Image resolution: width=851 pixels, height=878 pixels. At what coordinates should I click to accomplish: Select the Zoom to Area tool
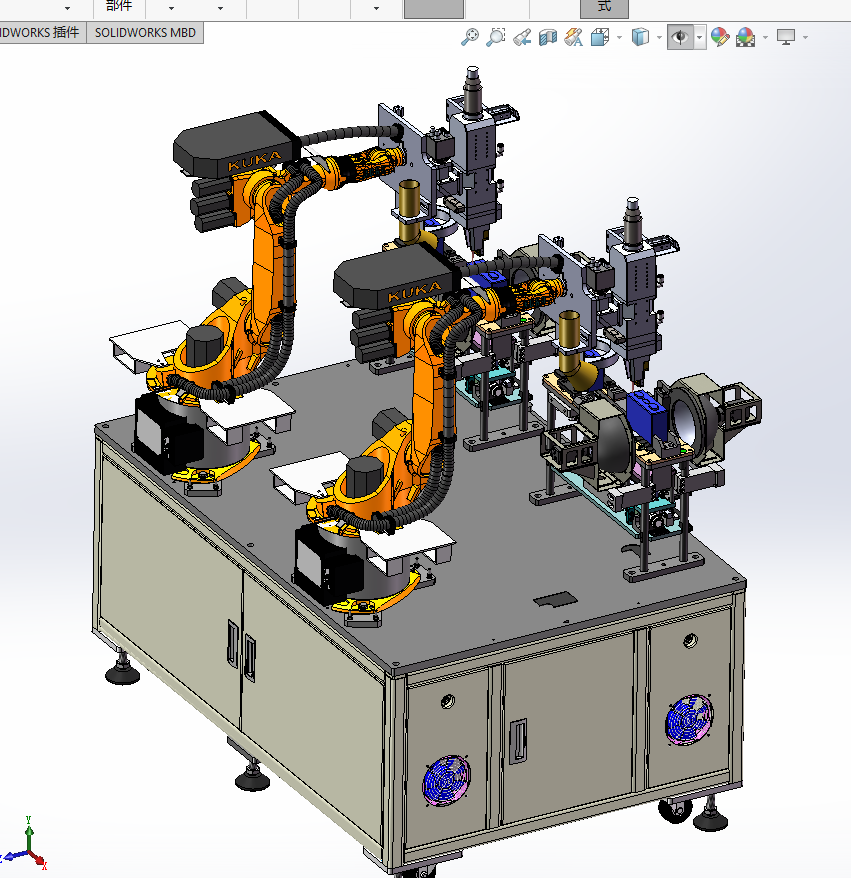click(495, 38)
